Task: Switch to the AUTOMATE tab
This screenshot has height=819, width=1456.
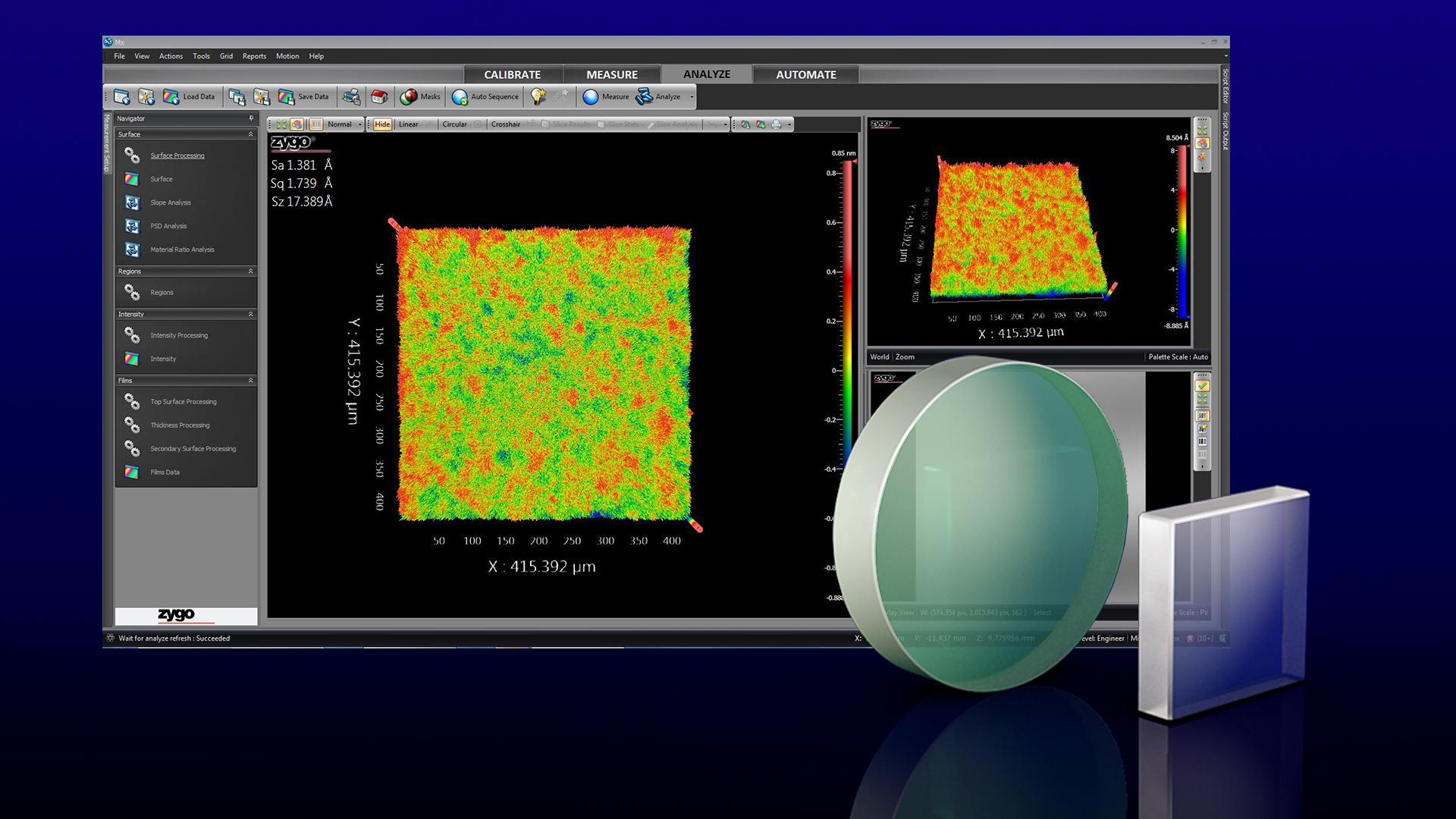Action: point(806,74)
